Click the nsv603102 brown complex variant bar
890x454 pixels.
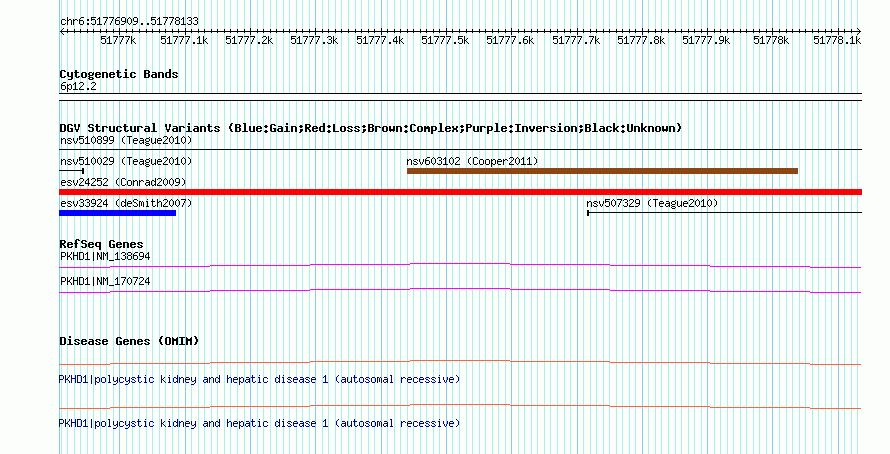pyautogui.click(x=602, y=171)
